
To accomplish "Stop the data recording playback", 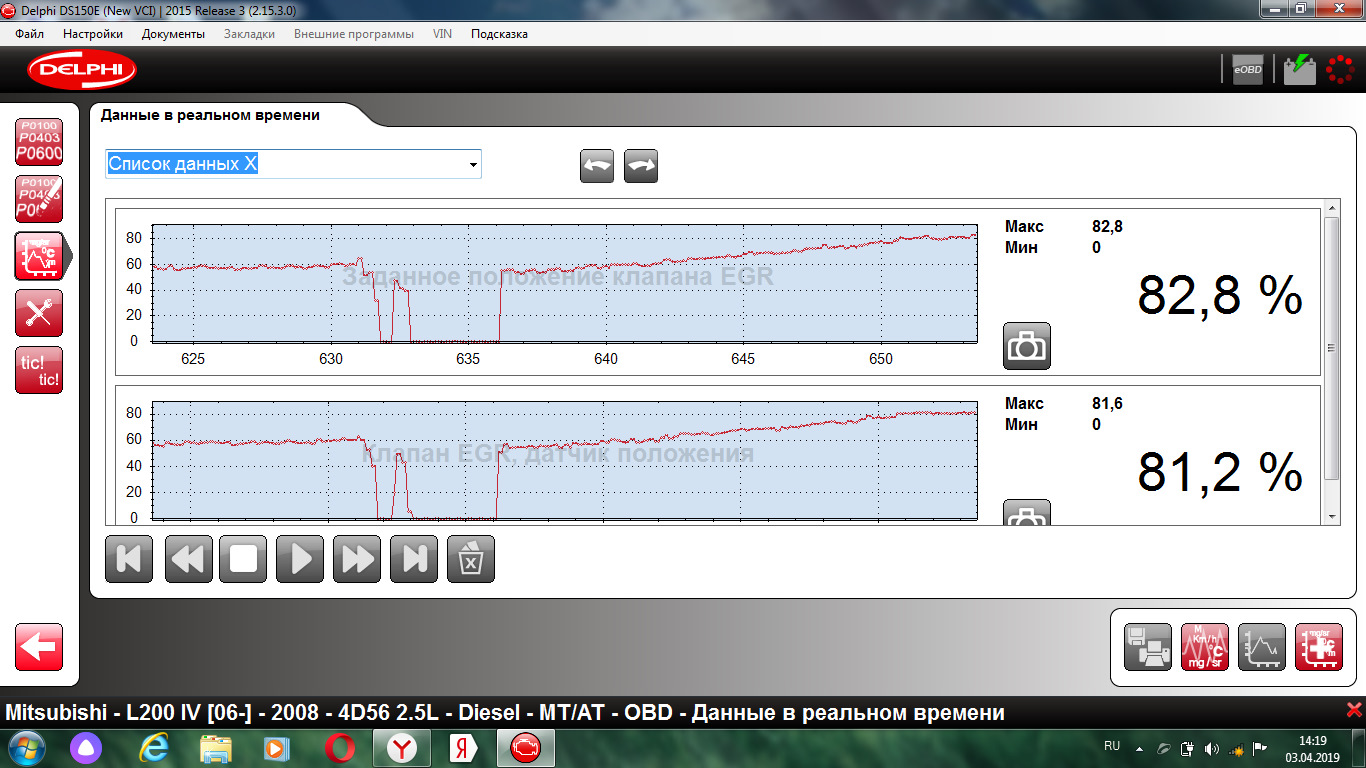I will pos(243,558).
